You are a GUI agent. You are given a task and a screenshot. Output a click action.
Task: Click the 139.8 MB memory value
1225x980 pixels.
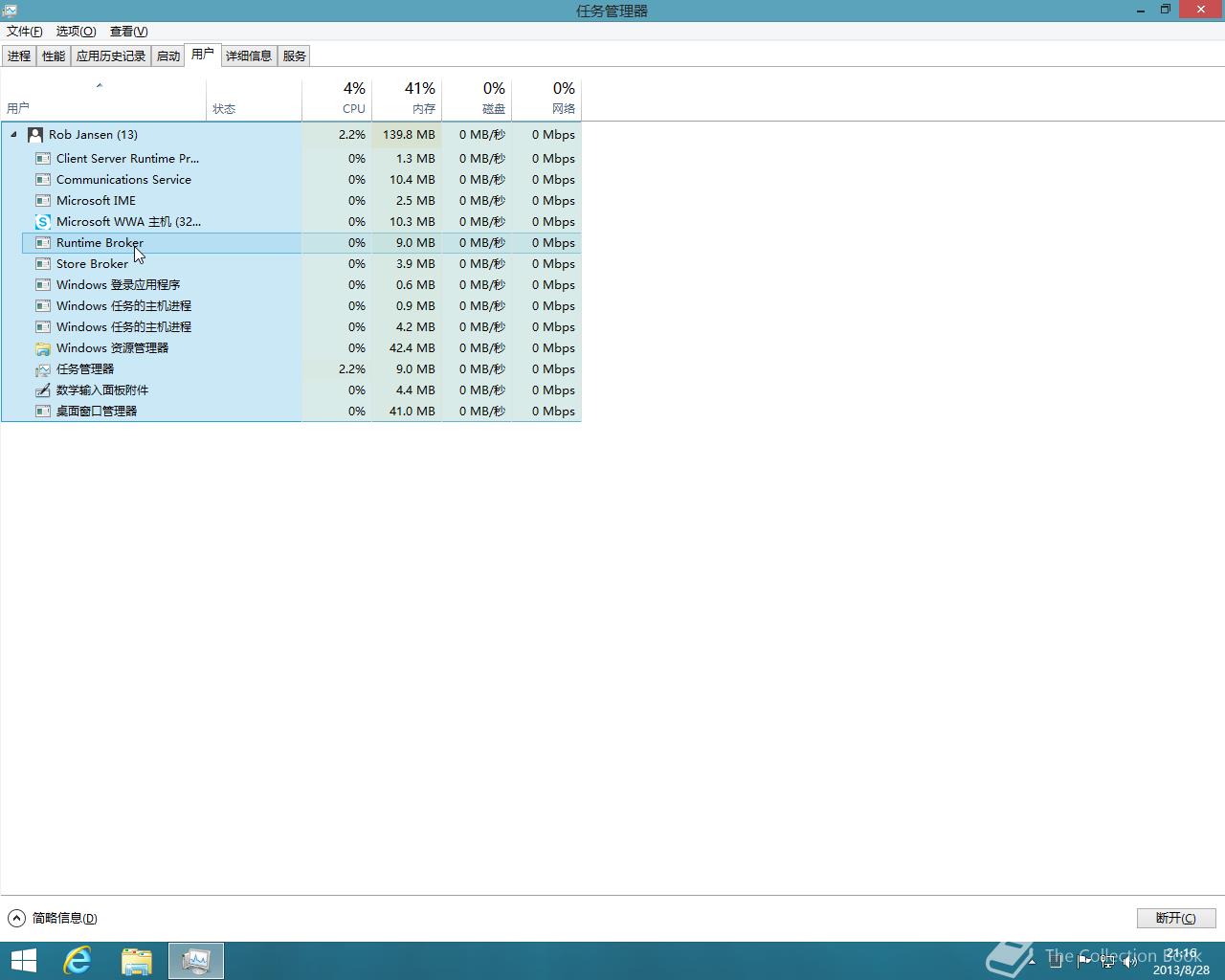[x=409, y=135]
